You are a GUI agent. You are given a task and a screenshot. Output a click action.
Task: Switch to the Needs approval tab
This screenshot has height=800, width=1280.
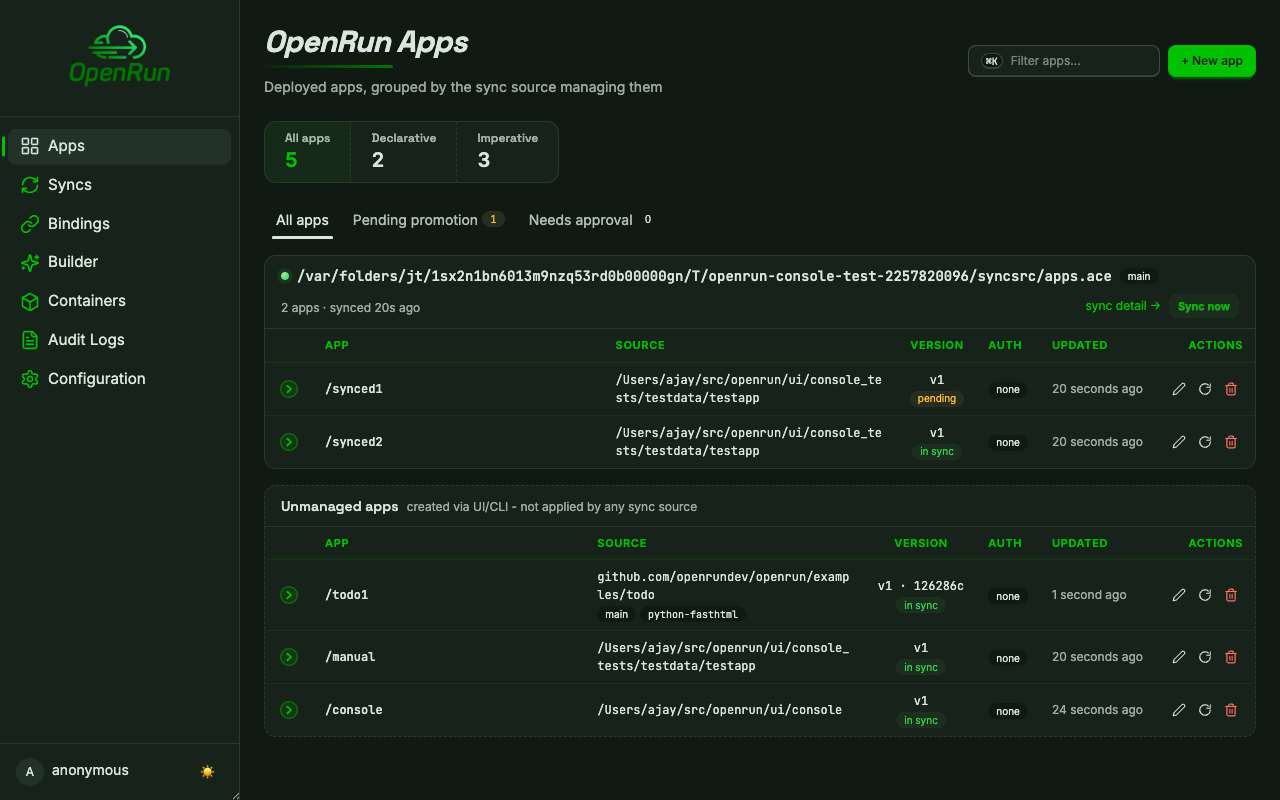[x=591, y=220]
